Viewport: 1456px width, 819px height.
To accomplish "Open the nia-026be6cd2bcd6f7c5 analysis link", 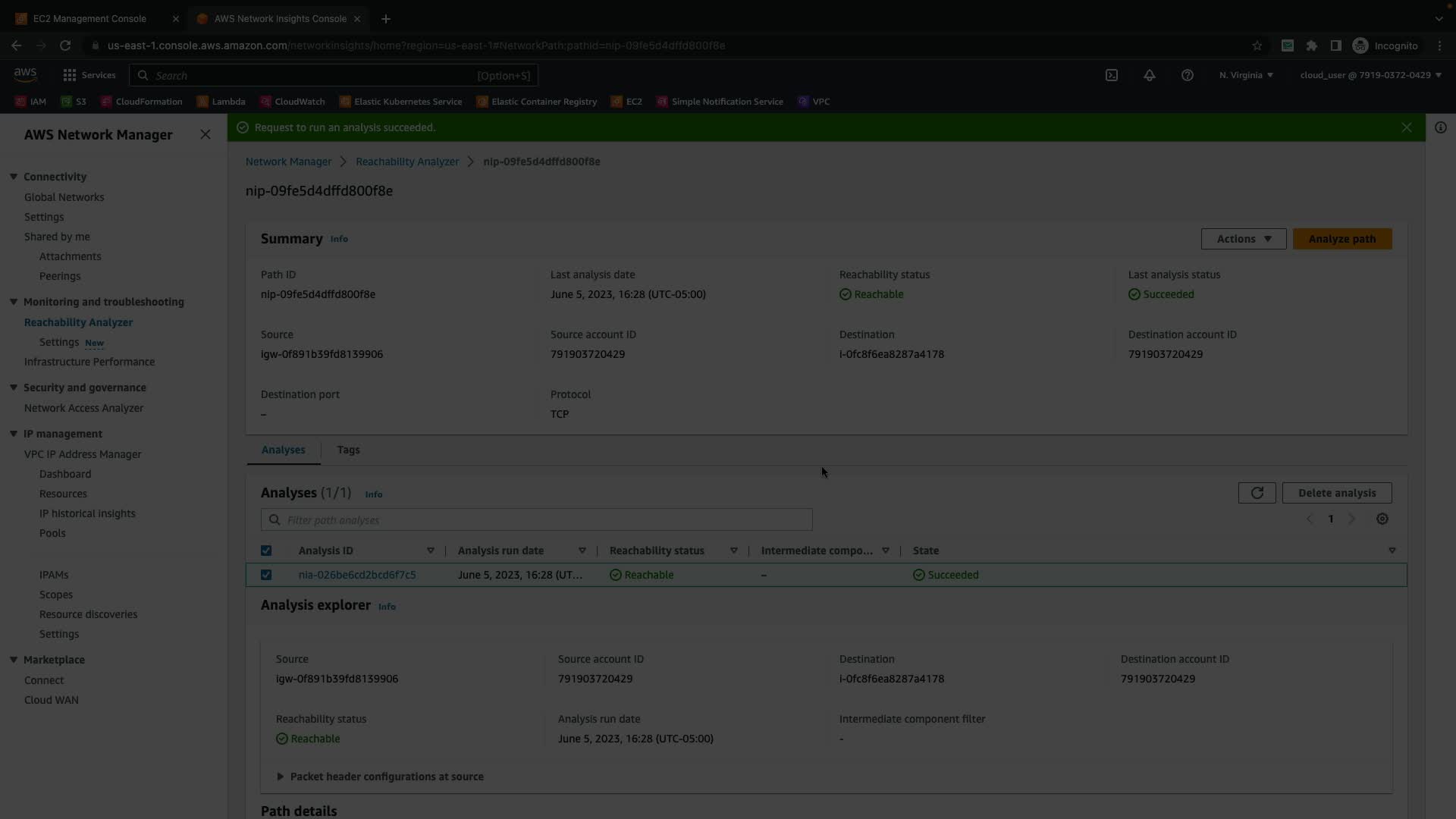I will [x=357, y=575].
